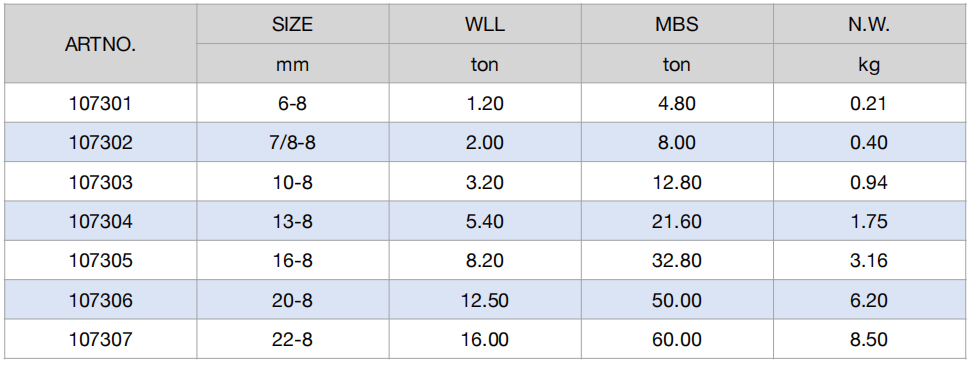Screen dimensions: 976x367
Task: Select article number 107307
Action: click(x=100, y=340)
